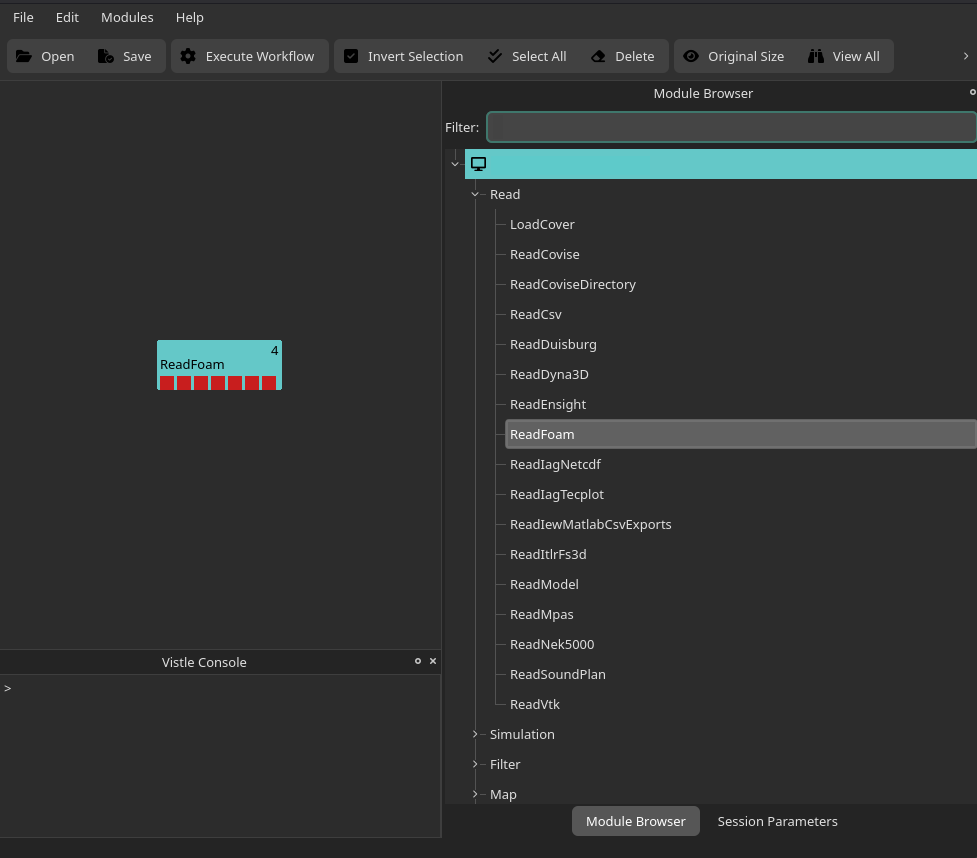The image size is (977, 858).
Task: Click the Save file icon
Action: click(x=106, y=56)
